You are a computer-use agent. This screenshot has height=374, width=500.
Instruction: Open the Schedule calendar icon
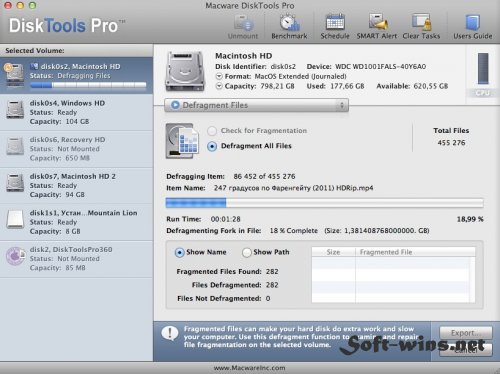(x=335, y=23)
